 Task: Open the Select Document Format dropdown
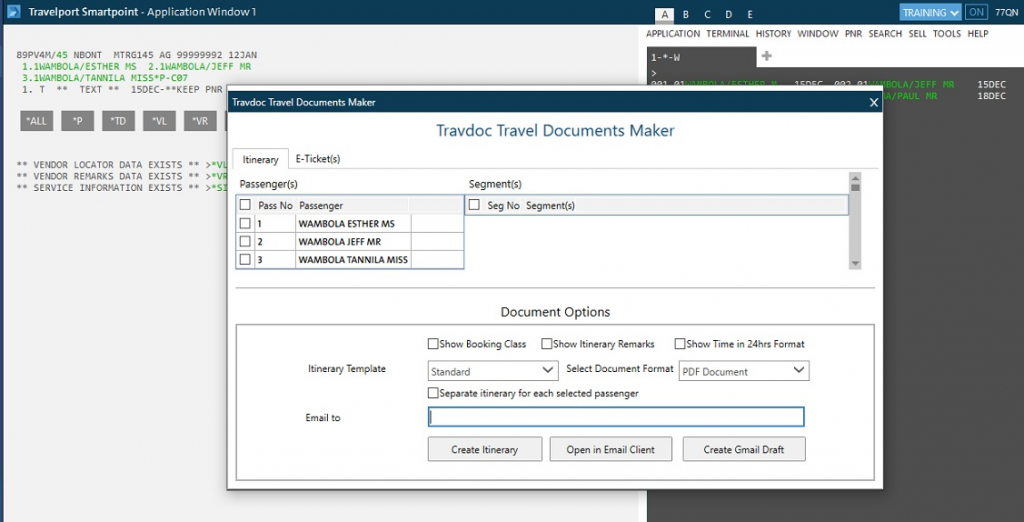(744, 370)
